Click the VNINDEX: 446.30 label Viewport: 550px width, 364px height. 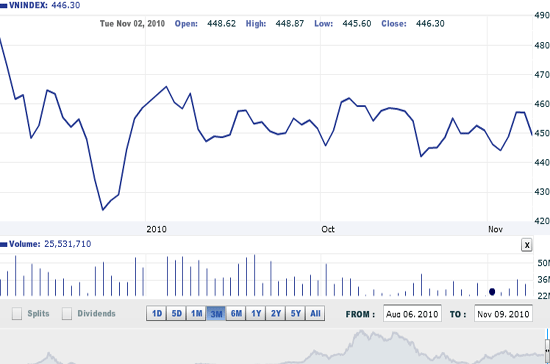pyautogui.click(x=45, y=5)
